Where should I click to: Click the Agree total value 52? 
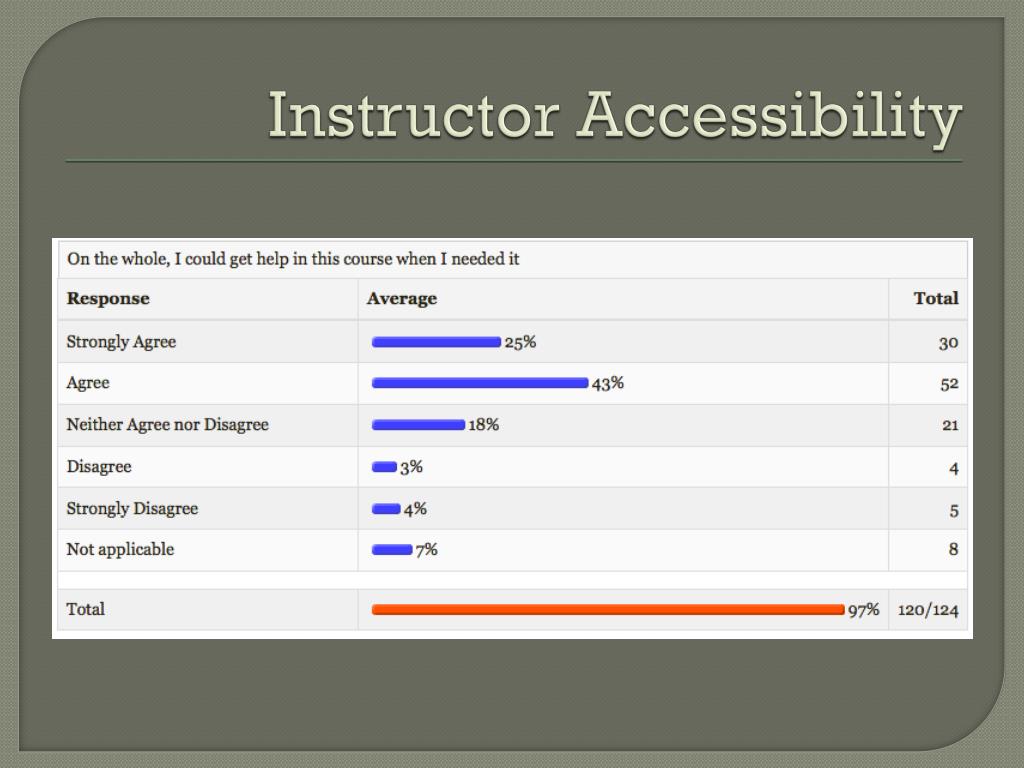point(950,384)
